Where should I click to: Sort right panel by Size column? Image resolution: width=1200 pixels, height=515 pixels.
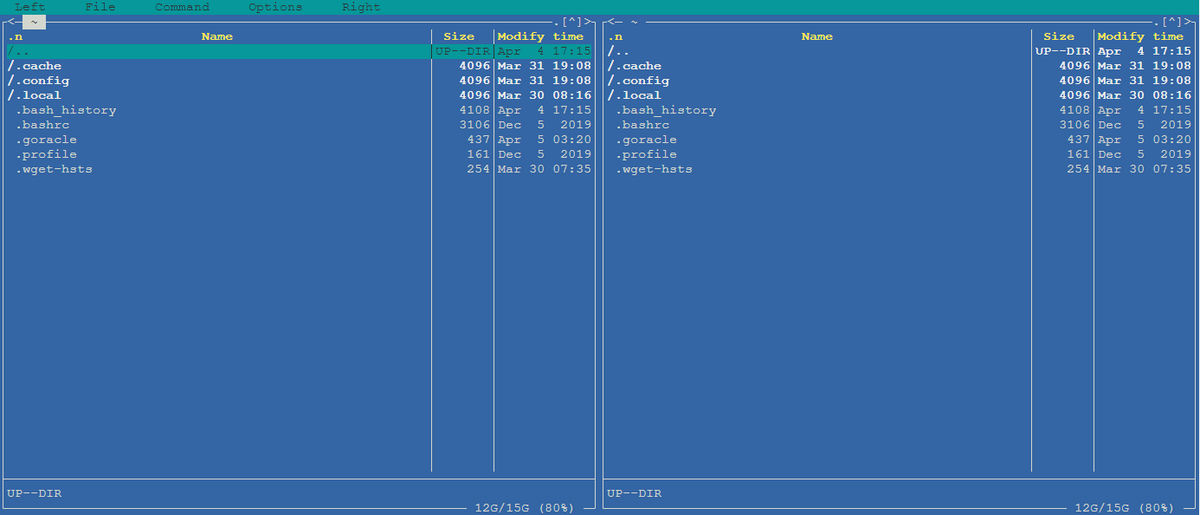coord(1059,36)
